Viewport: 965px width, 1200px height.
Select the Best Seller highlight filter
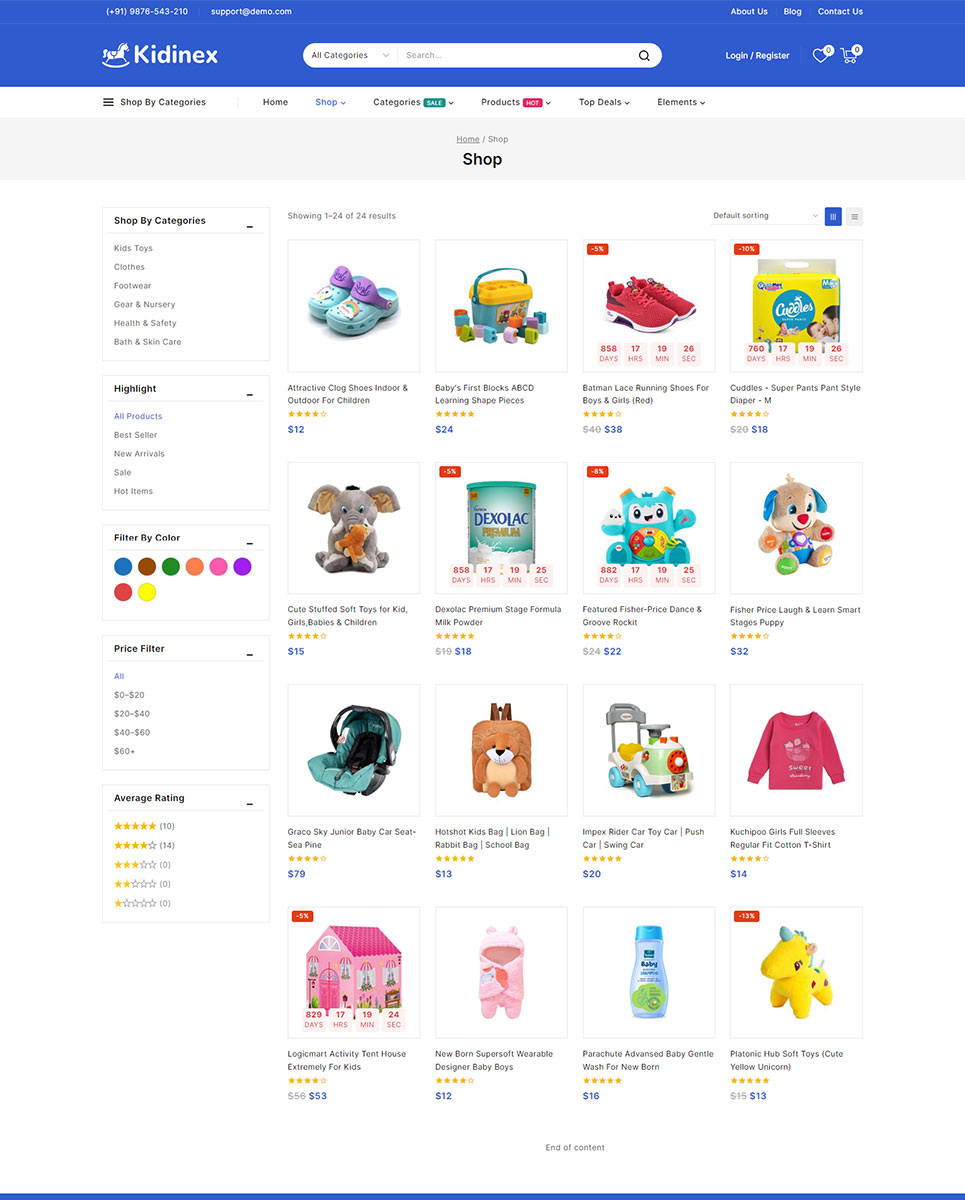(135, 435)
